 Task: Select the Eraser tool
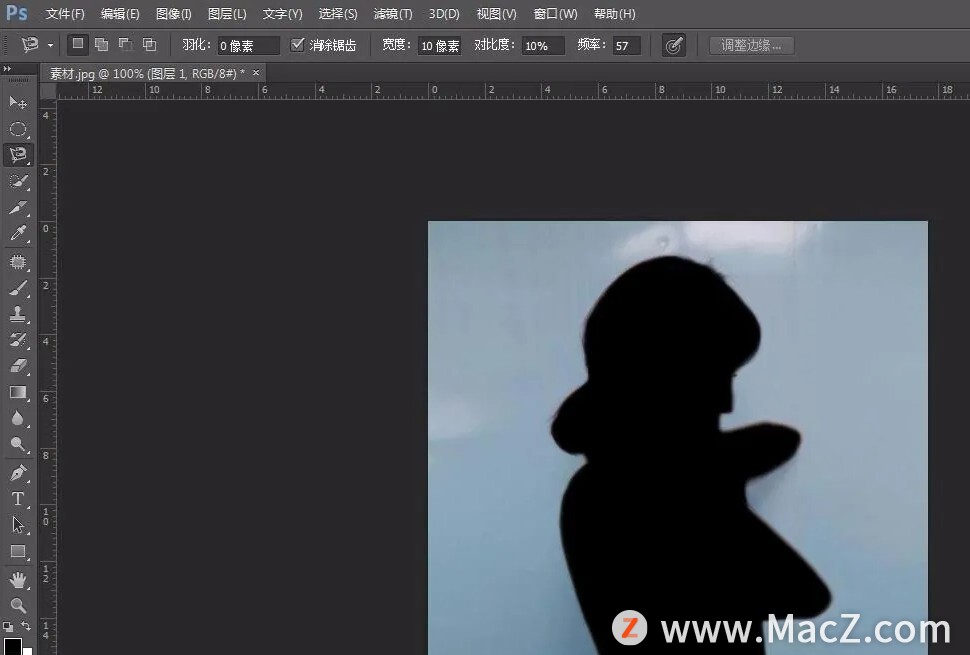[x=18, y=366]
